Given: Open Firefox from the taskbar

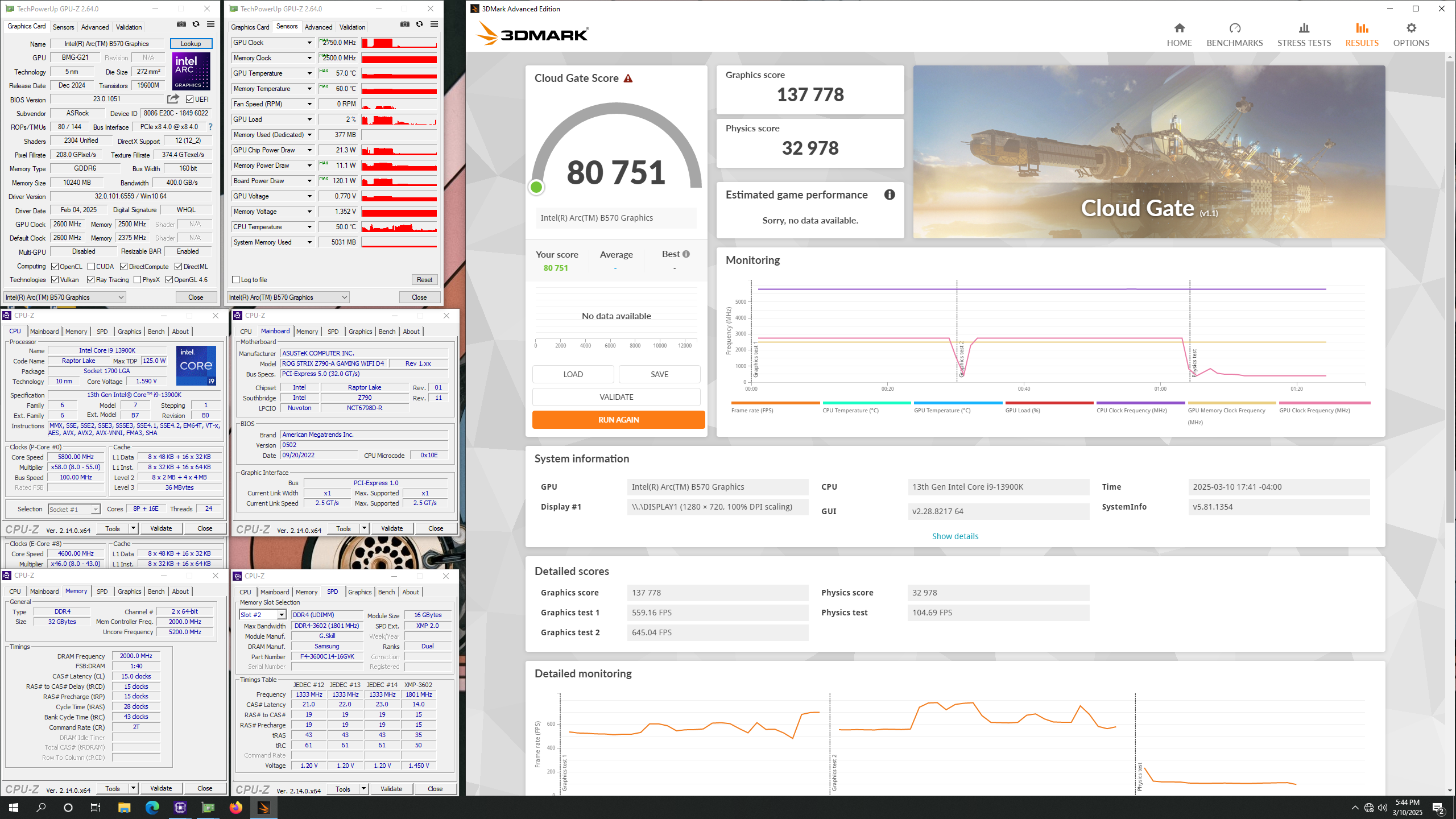Looking at the screenshot, I should click(235, 807).
